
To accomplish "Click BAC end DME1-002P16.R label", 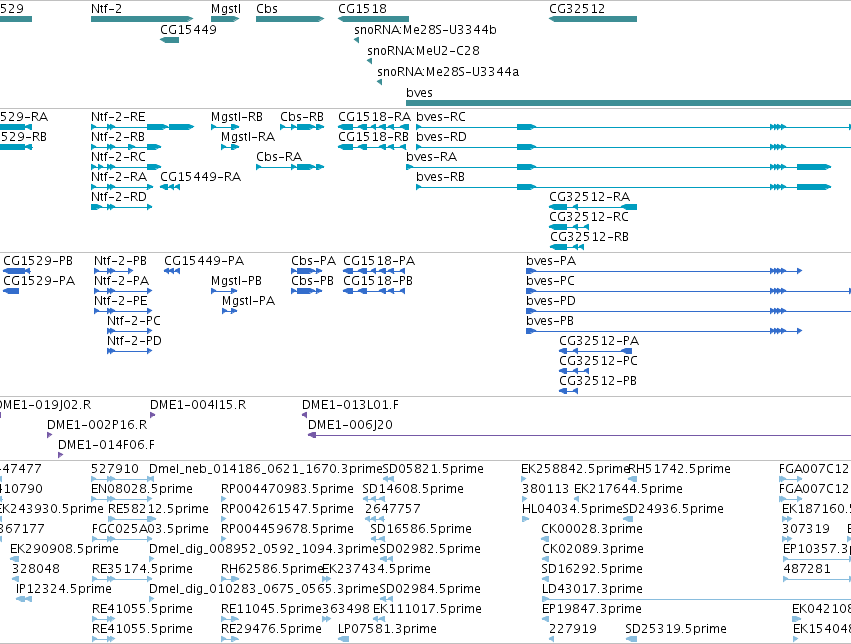I will [x=97, y=425].
